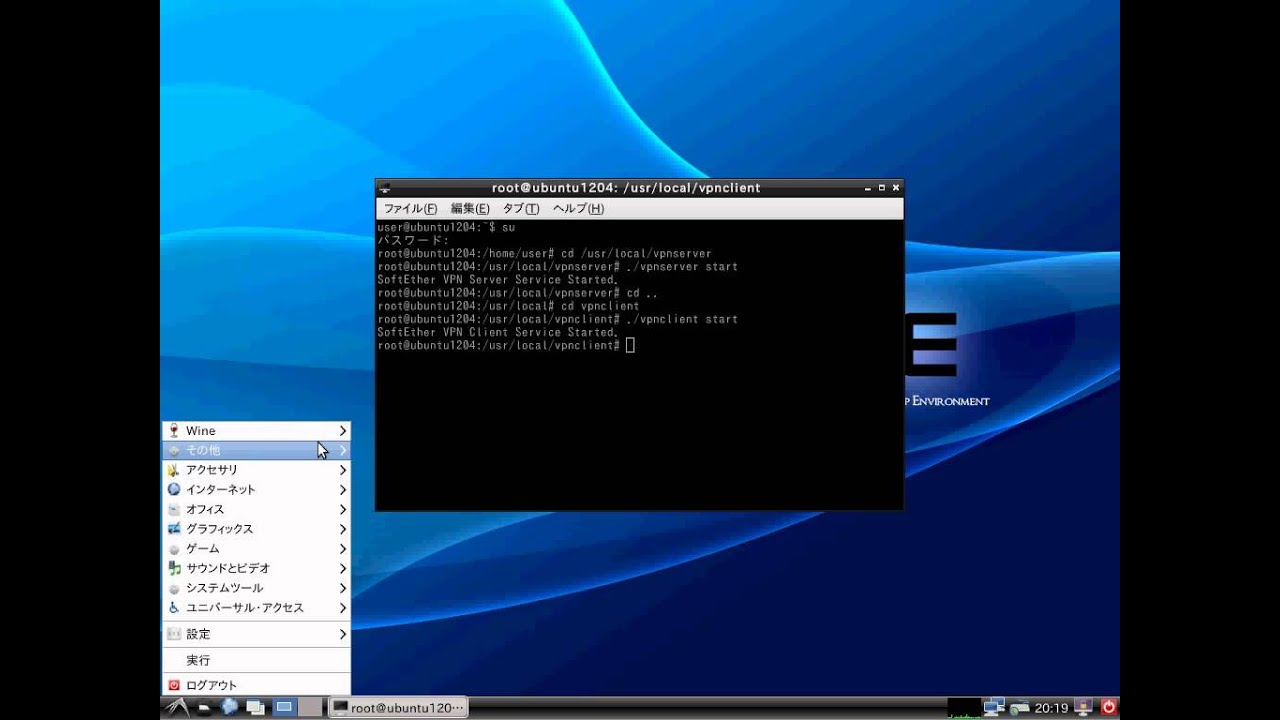The width and height of the screenshot is (1280, 720).
Task: Minimize the terminal window
Action: 868,188
